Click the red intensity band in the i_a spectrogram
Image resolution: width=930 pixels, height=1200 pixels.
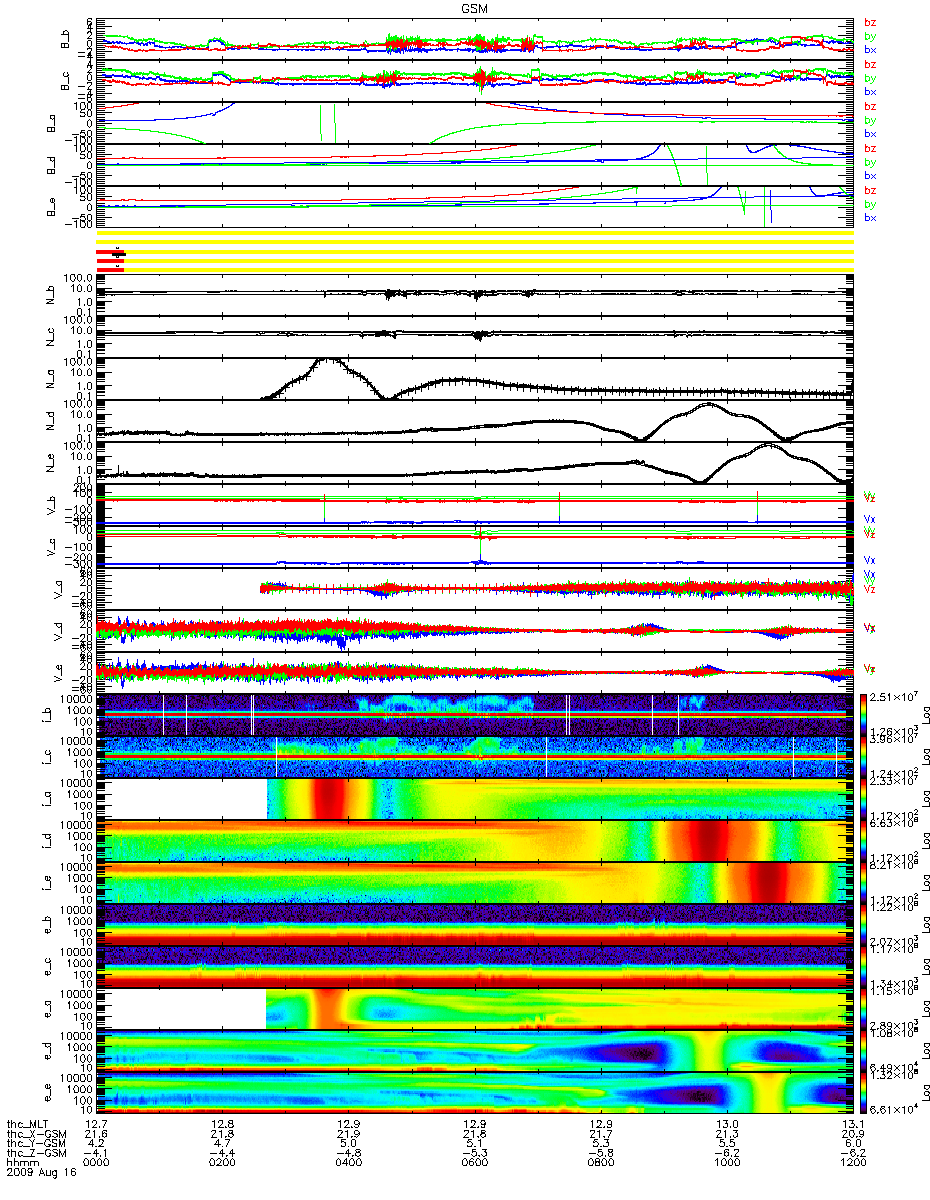pyautogui.click(x=328, y=798)
